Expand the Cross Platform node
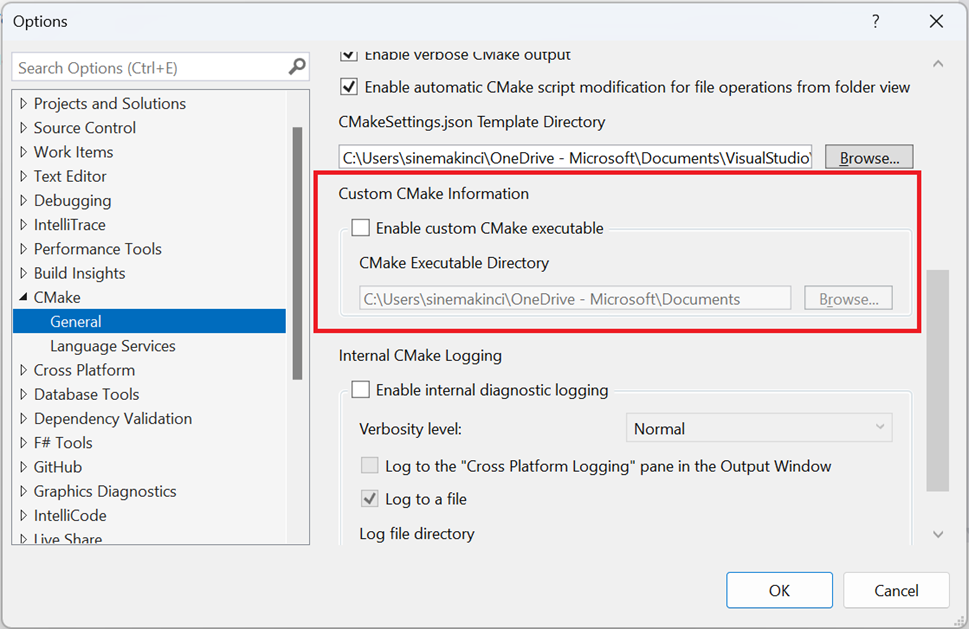Screen dimensions: 969x629 (x=25, y=370)
